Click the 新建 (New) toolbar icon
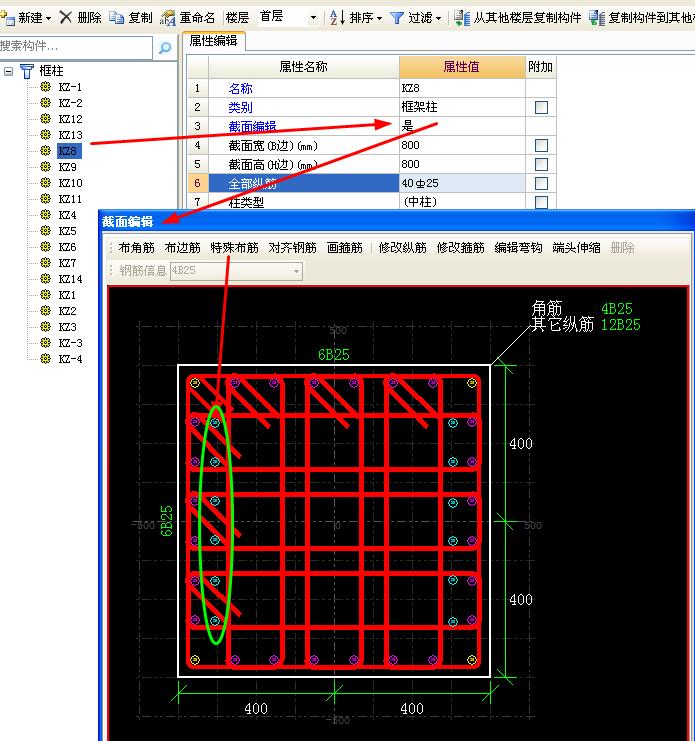 [7, 18]
